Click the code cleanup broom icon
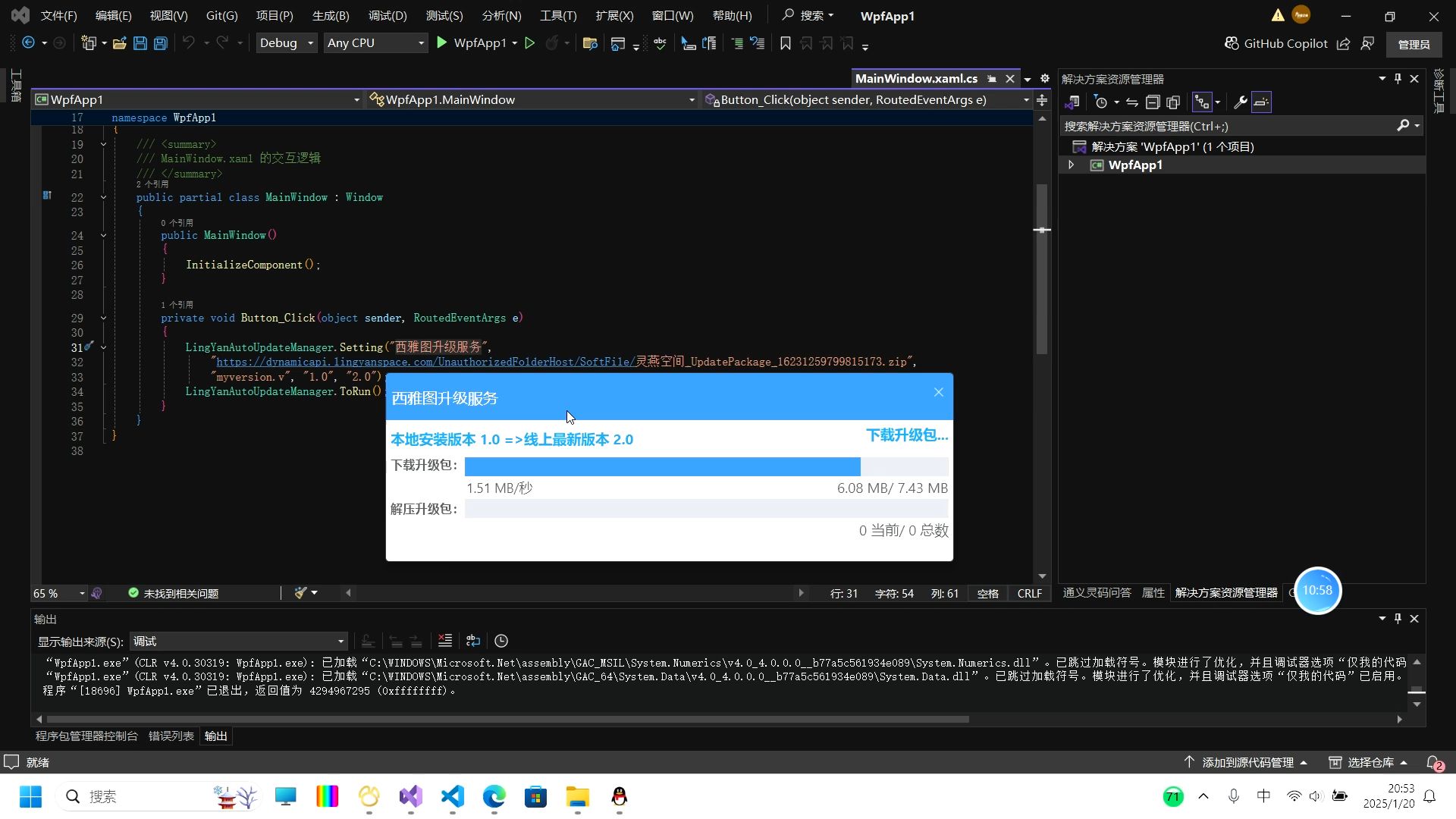Image resolution: width=1456 pixels, height=819 pixels. point(300,593)
